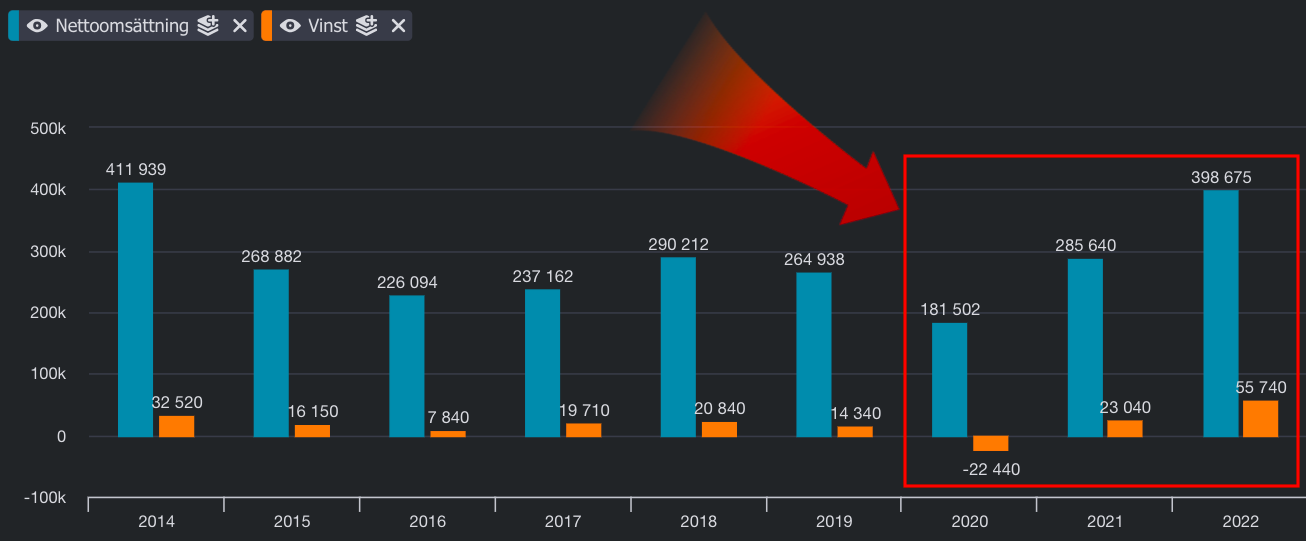1306x541 pixels.
Task: Click the stack icon next to Vinst
Action: 367,26
